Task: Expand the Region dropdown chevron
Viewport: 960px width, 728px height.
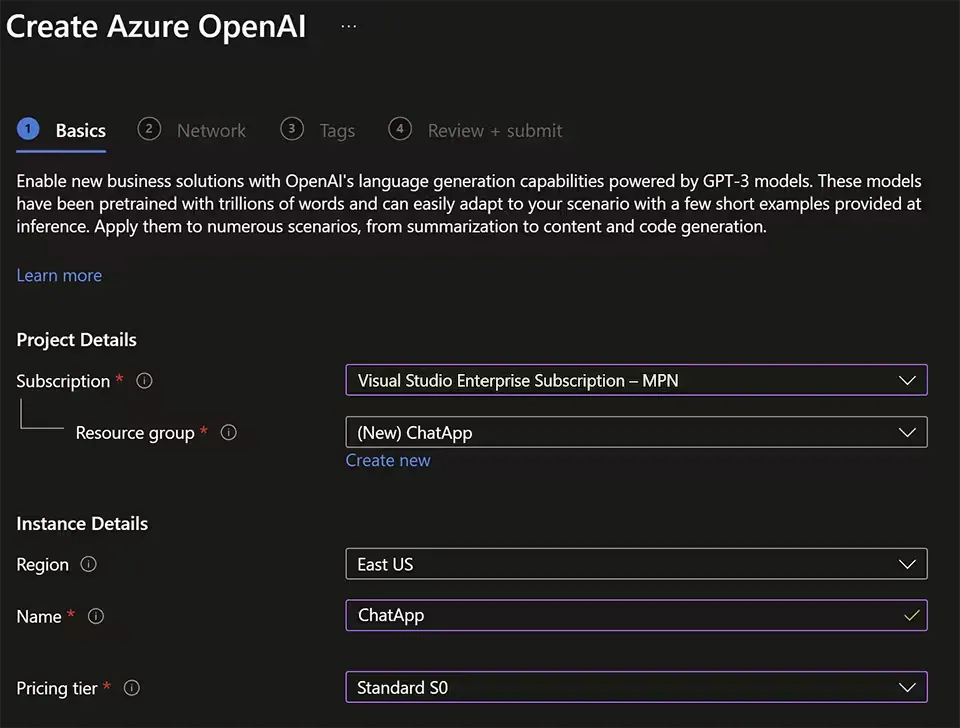Action: click(907, 564)
